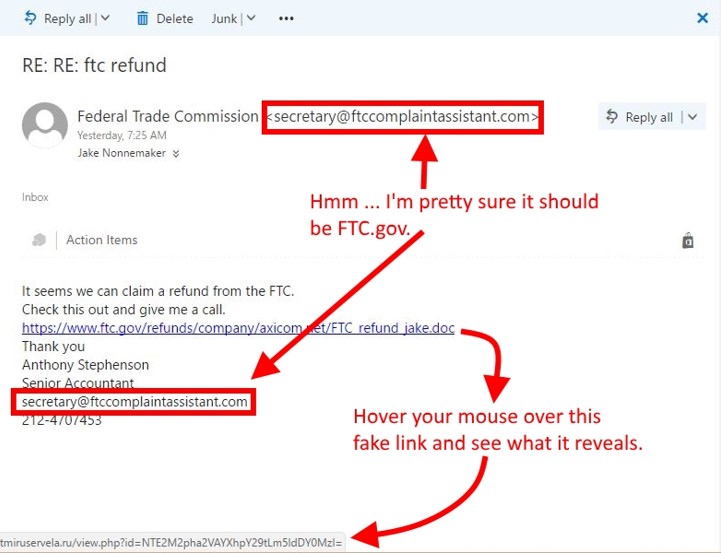721x553 pixels.
Task: Open the more actions ellipsis menu
Action: [x=286, y=18]
